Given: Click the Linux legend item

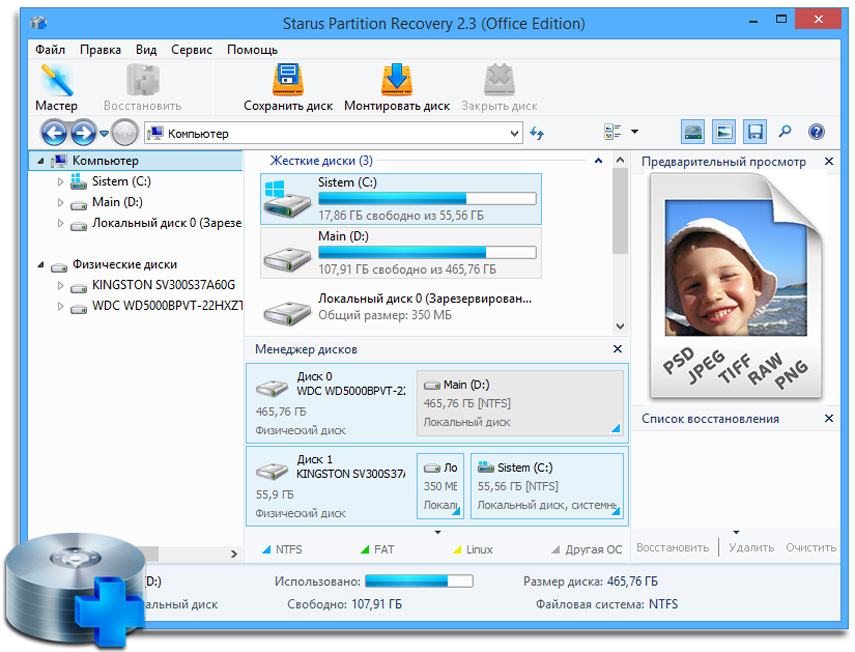Looking at the screenshot, I should tap(473, 550).
